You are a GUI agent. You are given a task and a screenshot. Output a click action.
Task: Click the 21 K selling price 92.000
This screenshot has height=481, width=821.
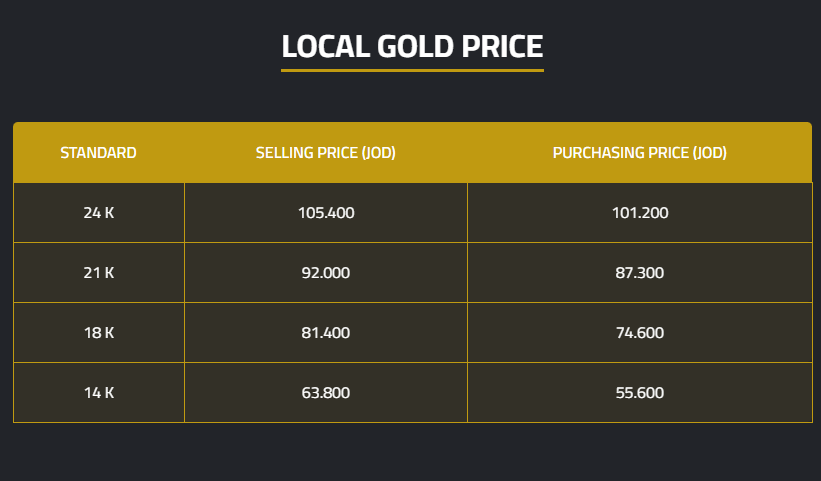tap(326, 273)
